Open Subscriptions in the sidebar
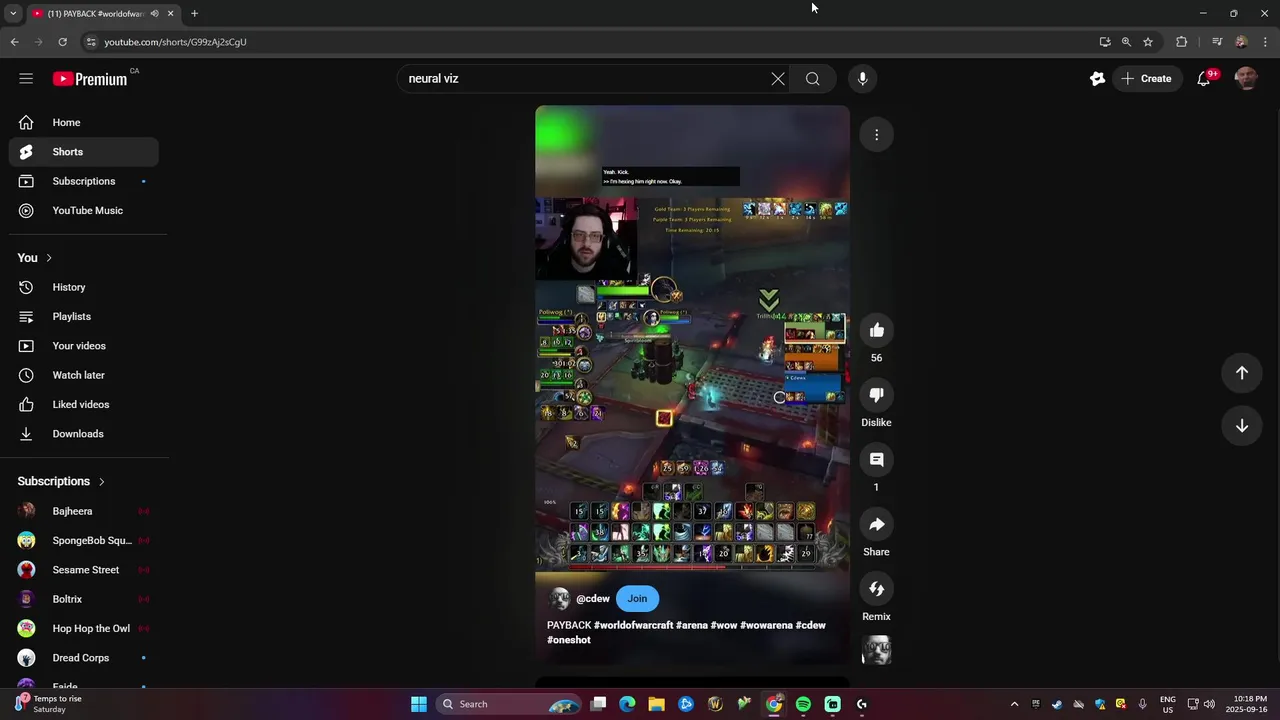The height and width of the screenshot is (720, 1280). click(x=84, y=181)
